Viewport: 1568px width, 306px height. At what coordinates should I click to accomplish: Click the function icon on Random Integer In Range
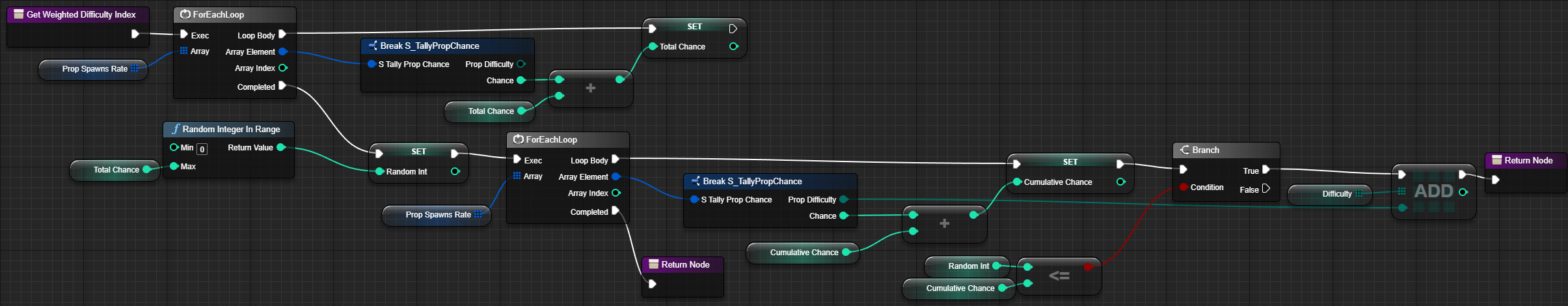point(175,129)
